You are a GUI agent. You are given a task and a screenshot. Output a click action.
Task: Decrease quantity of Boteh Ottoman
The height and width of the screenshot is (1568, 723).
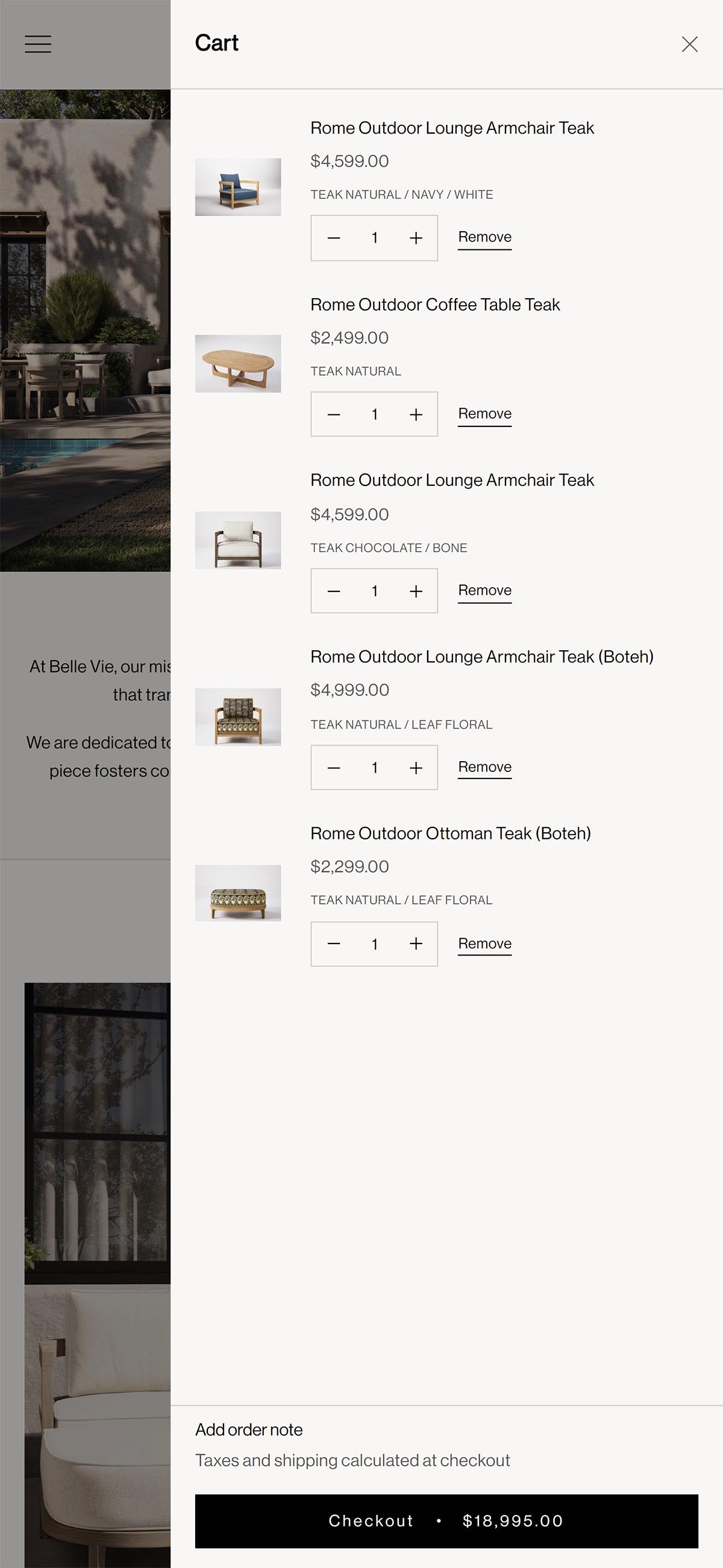pyautogui.click(x=334, y=944)
